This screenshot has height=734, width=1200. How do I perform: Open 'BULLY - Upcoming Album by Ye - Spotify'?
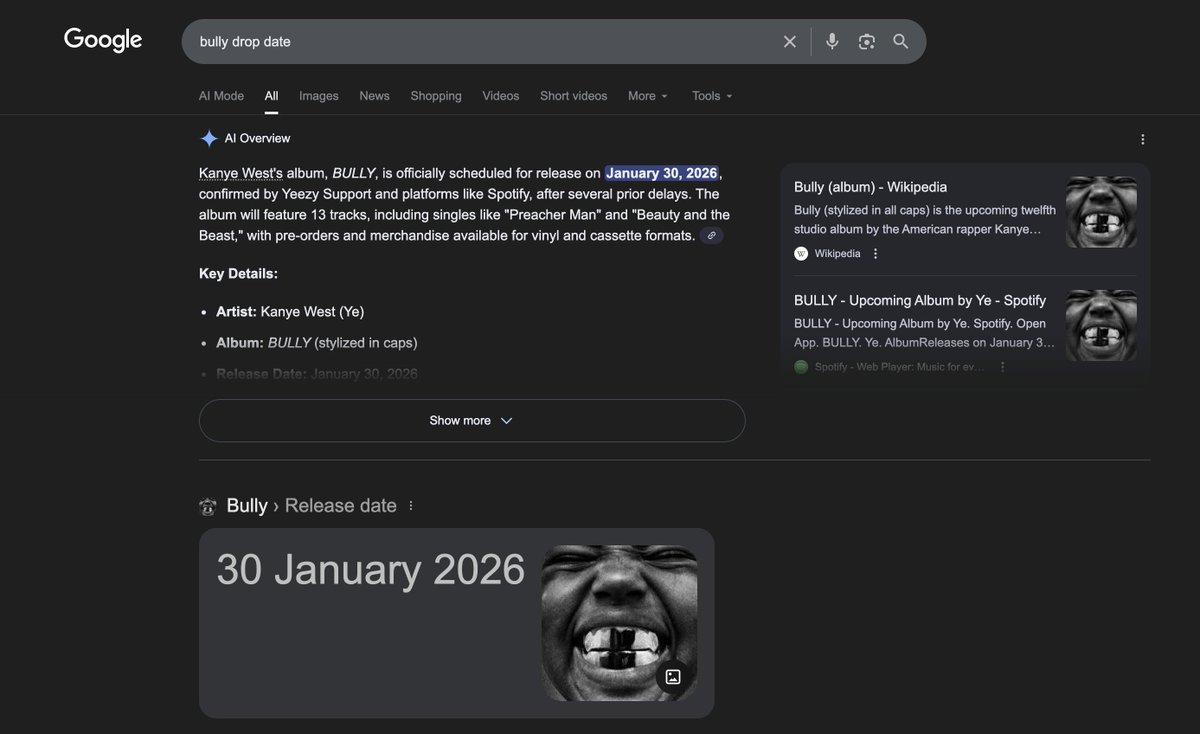tap(920, 300)
